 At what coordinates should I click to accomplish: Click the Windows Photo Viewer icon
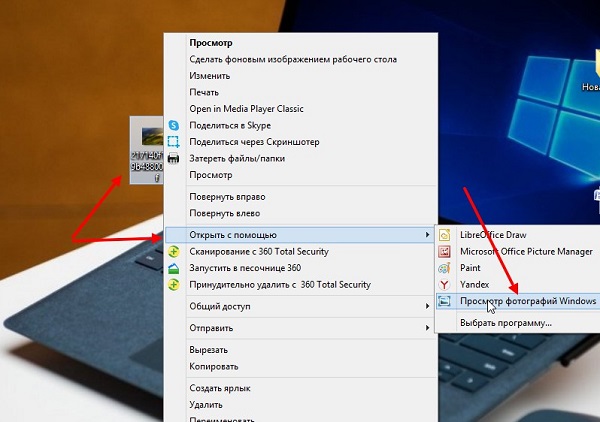(x=444, y=301)
